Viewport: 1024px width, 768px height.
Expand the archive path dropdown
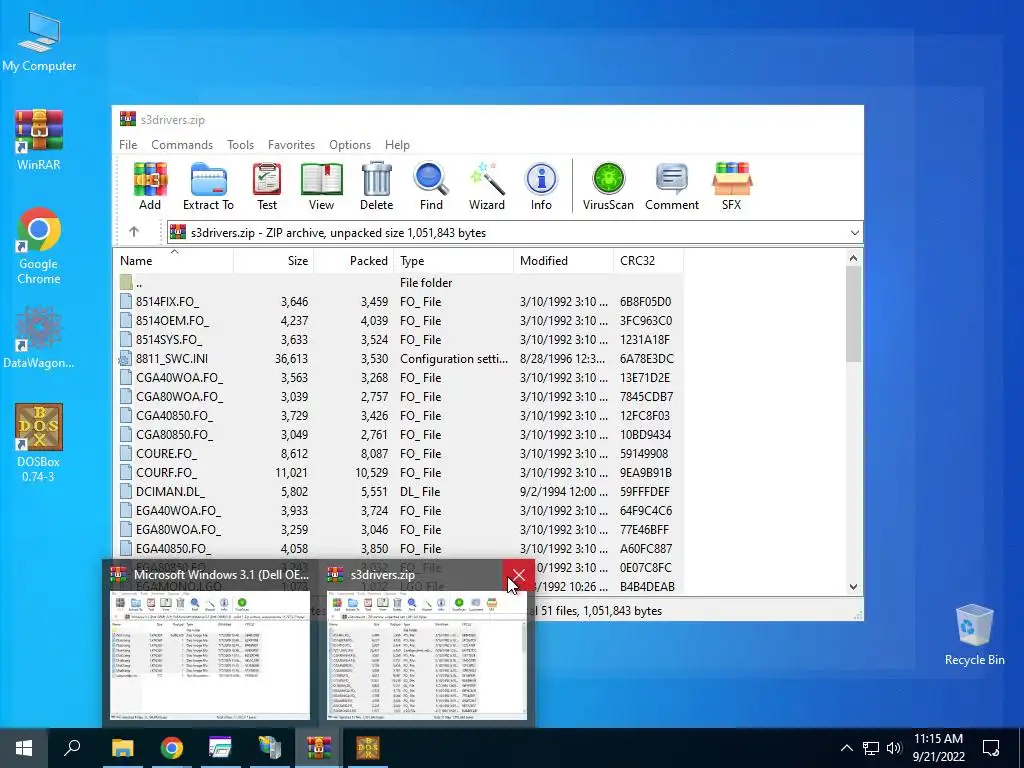tap(854, 232)
